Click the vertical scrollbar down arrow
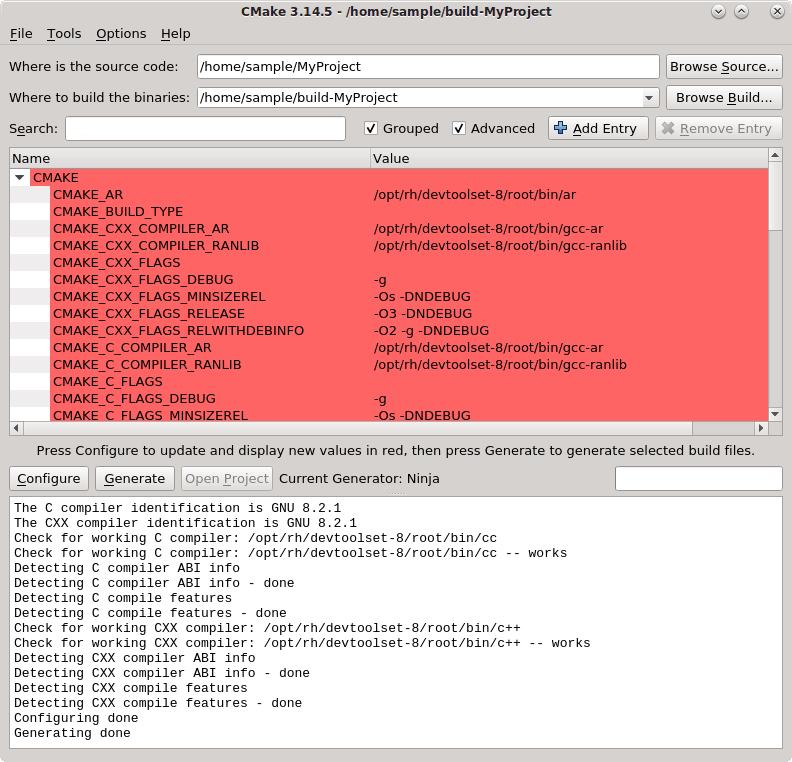792x762 pixels. [775, 415]
